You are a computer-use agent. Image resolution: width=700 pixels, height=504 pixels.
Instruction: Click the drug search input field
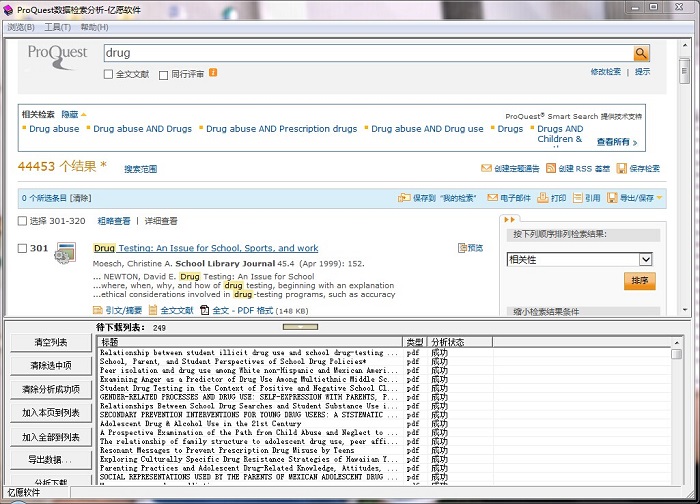[x=368, y=53]
